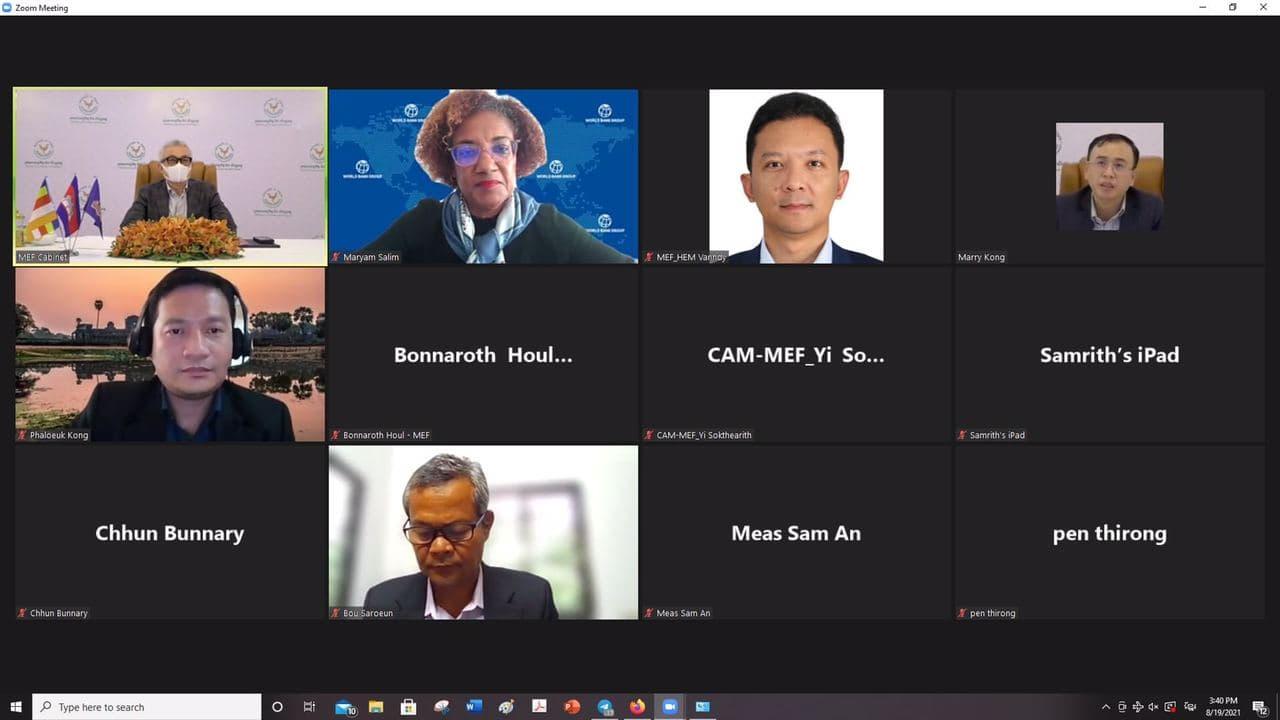Image resolution: width=1280 pixels, height=720 pixels.
Task: Open Task View on the taskbar
Action: [309, 707]
